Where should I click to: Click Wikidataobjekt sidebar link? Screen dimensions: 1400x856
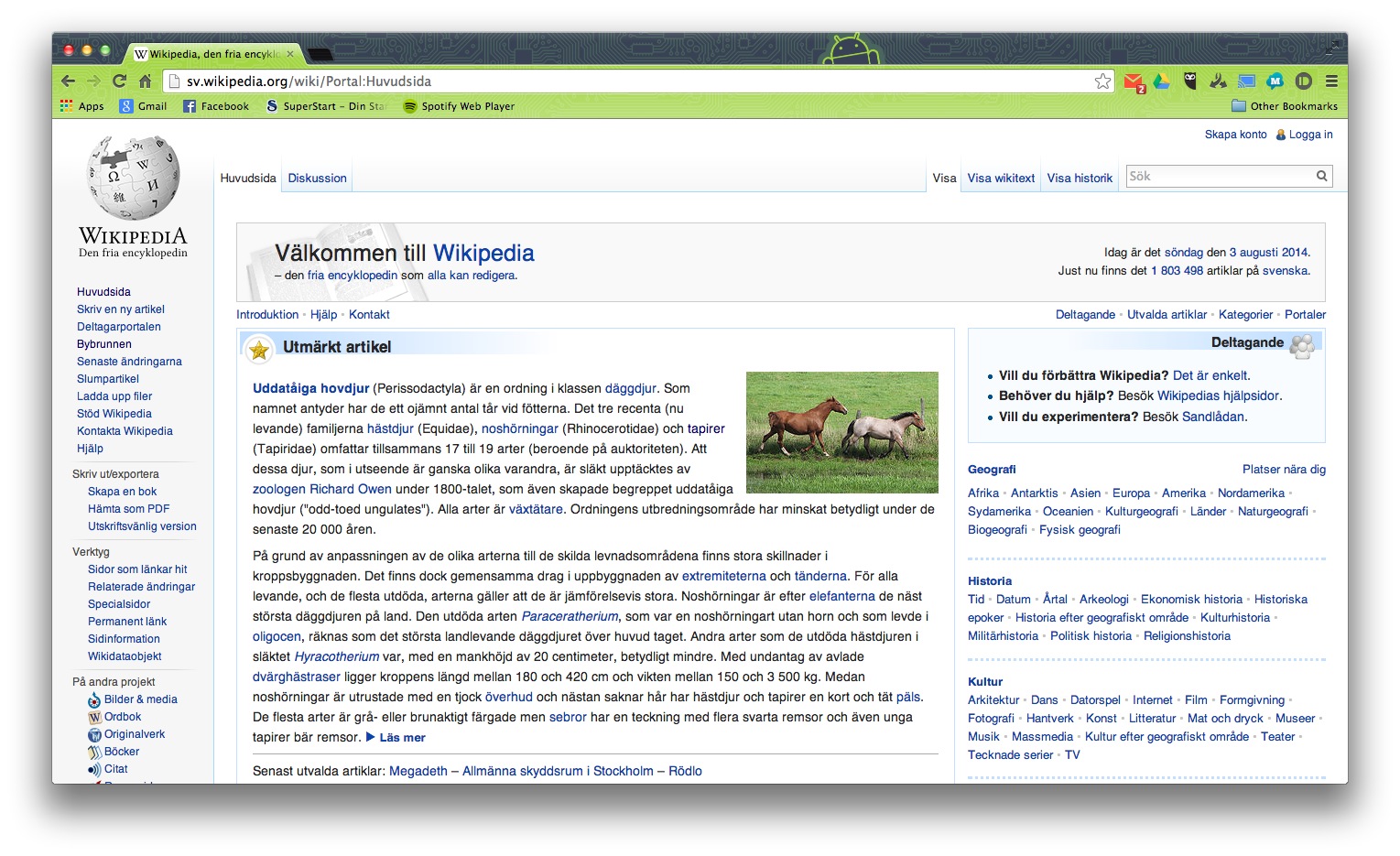pyautogui.click(x=125, y=656)
